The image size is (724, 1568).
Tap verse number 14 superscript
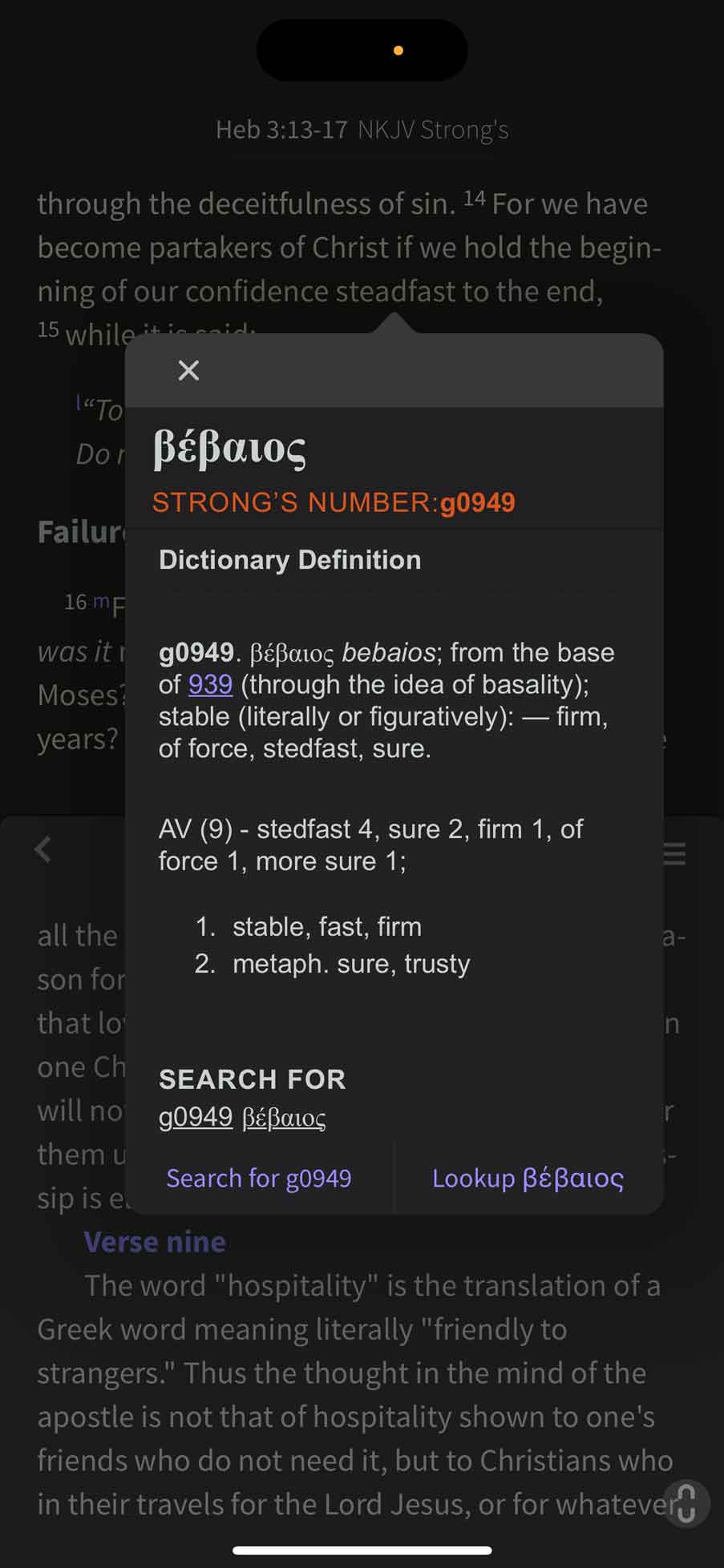[x=474, y=198]
